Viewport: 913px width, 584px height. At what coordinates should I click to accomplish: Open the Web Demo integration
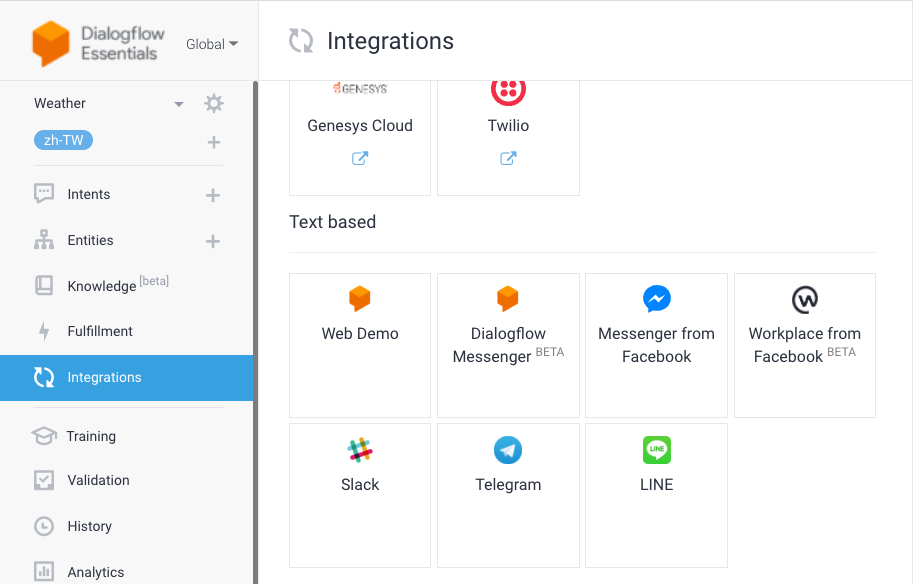pyautogui.click(x=360, y=345)
